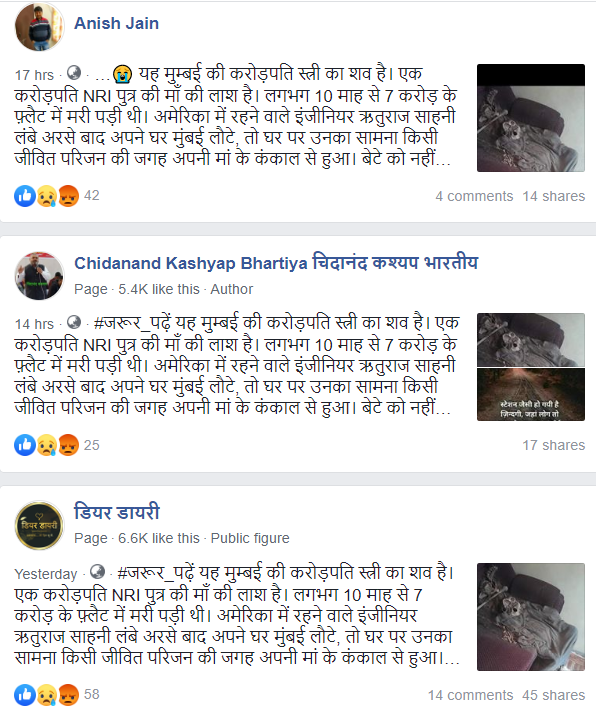596x718 pixels.
Task: Open the 14 comments on डियर डायरी post
Action: 471,695
